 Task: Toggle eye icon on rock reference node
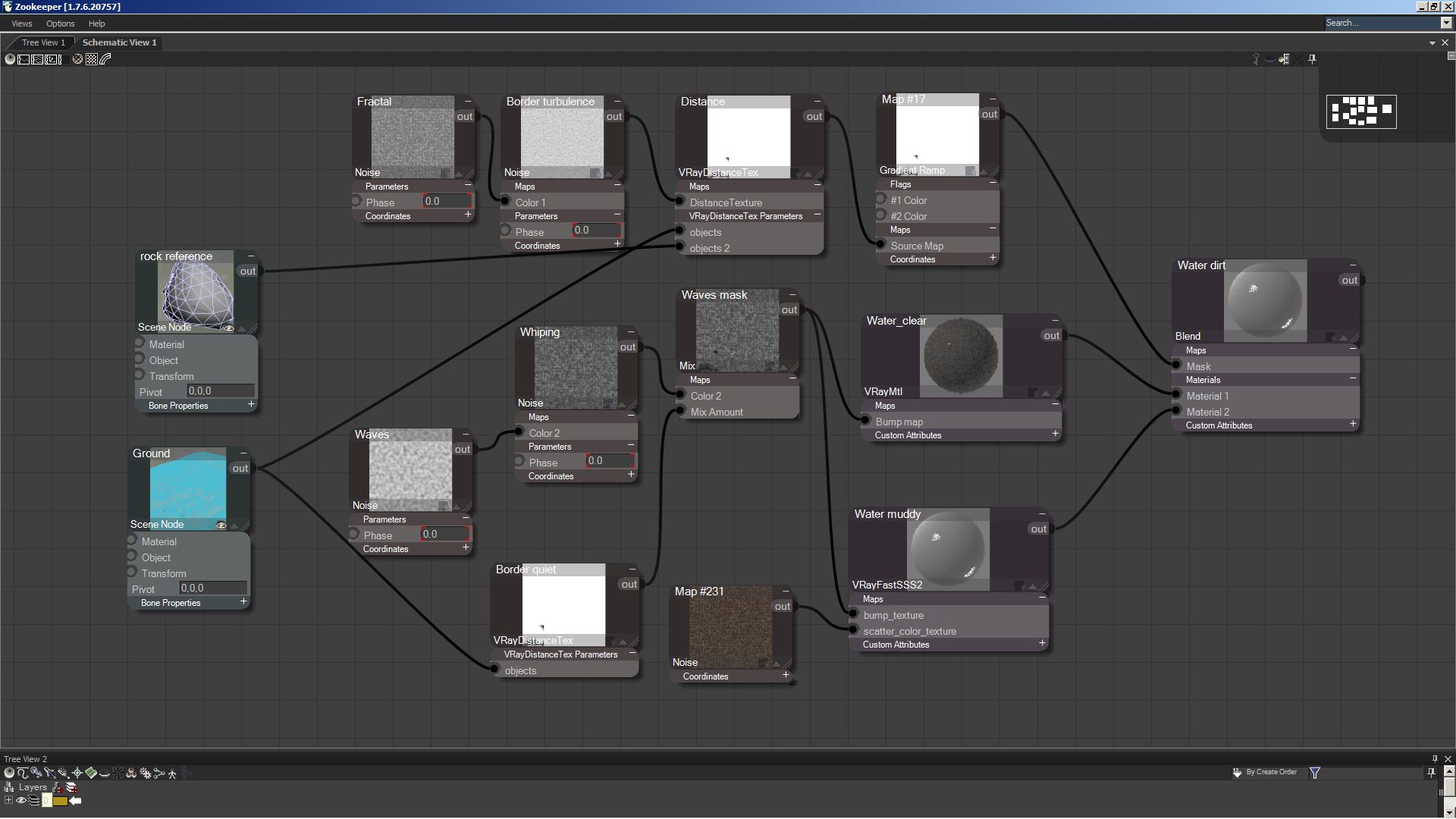click(229, 328)
